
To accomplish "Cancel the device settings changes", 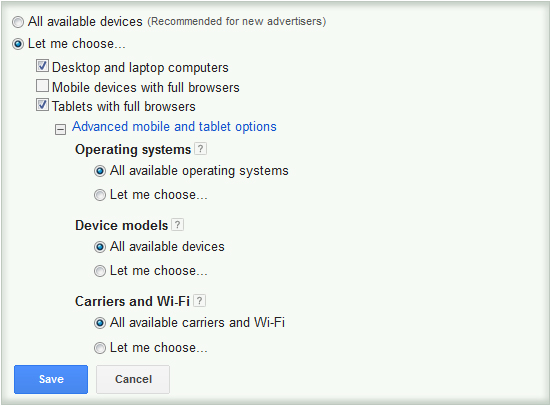I will pyautogui.click(x=133, y=379).
